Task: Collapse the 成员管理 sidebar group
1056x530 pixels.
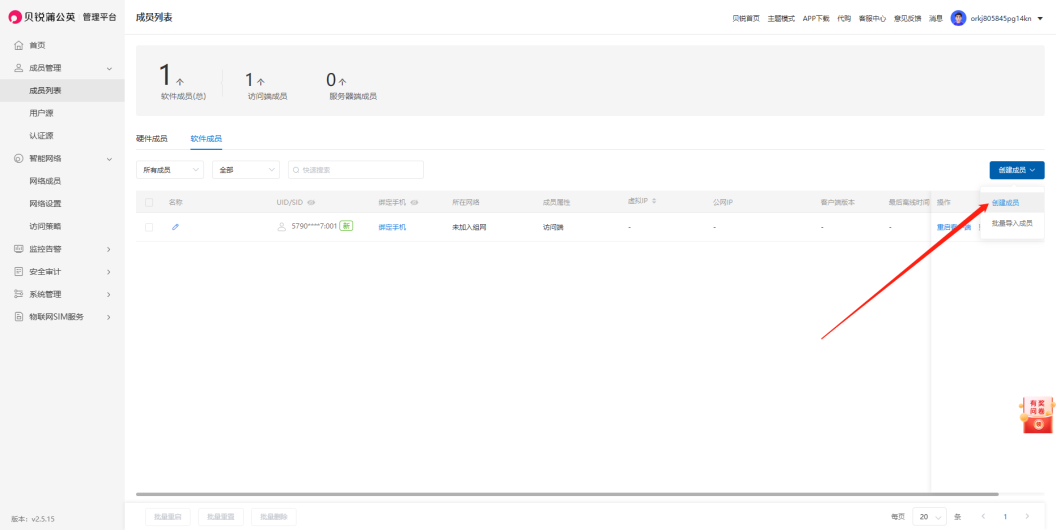Action: pos(110,68)
